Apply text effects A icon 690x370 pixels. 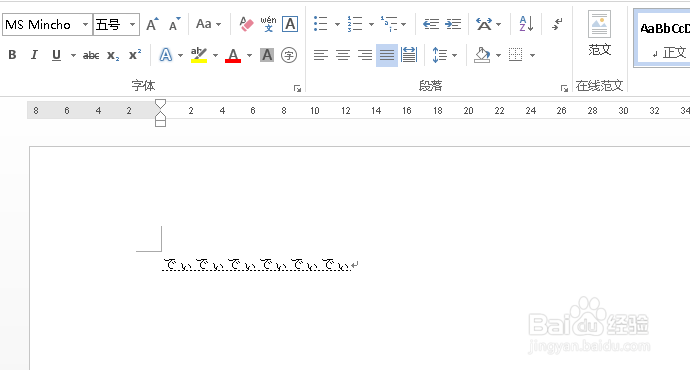tap(165, 55)
